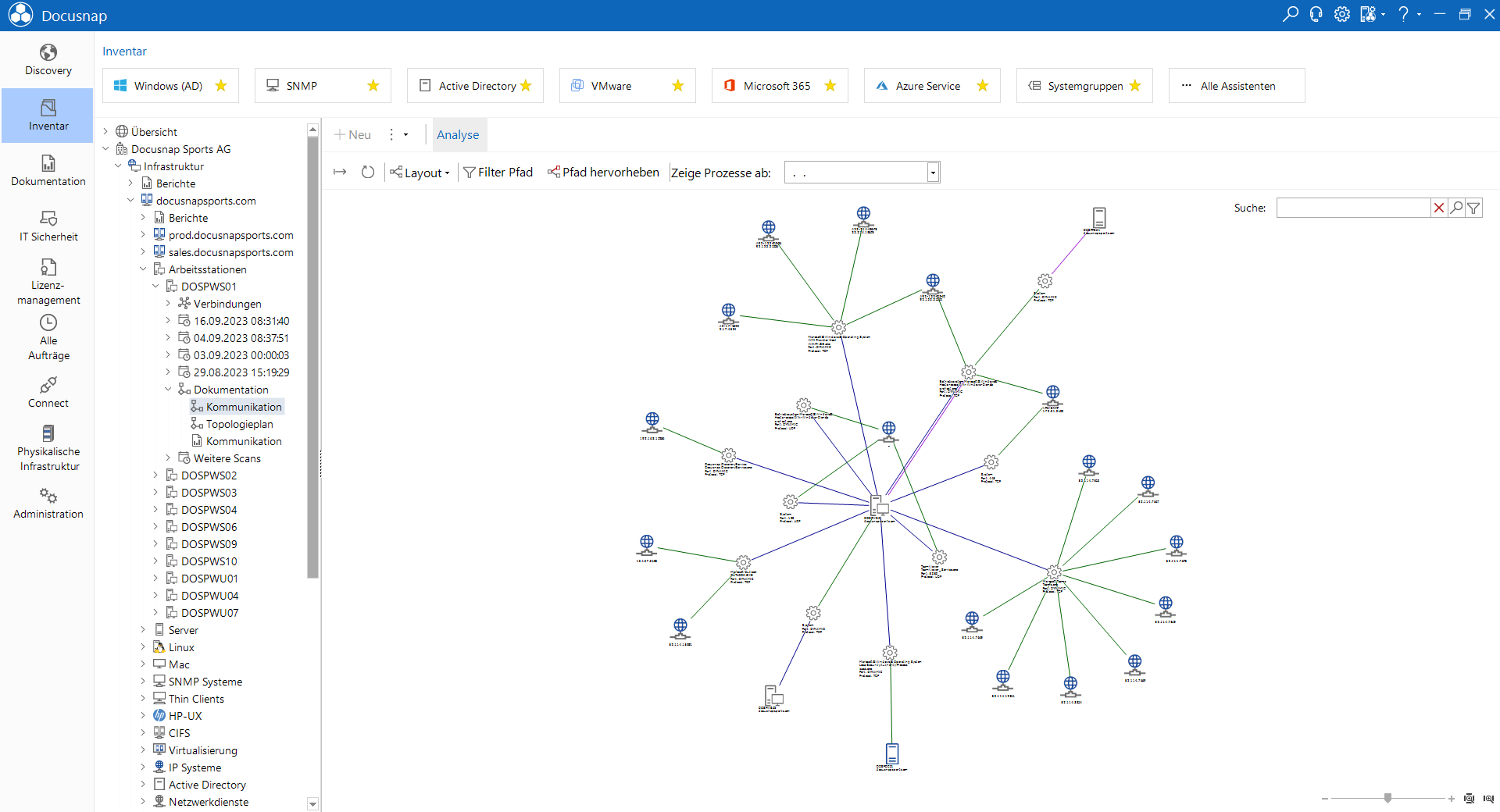1500x812 pixels.
Task: Click into the Suche input field
Action: pyautogui.click(x=1353, y=208)
